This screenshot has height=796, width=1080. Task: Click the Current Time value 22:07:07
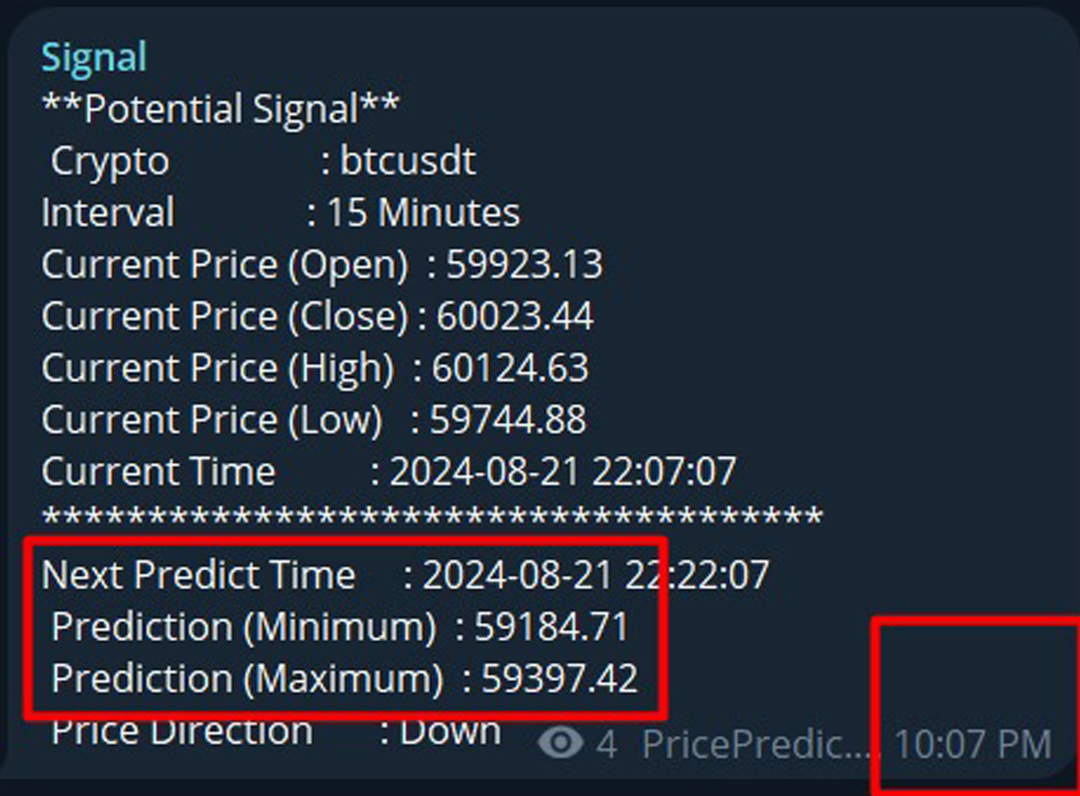pos(664,471)
